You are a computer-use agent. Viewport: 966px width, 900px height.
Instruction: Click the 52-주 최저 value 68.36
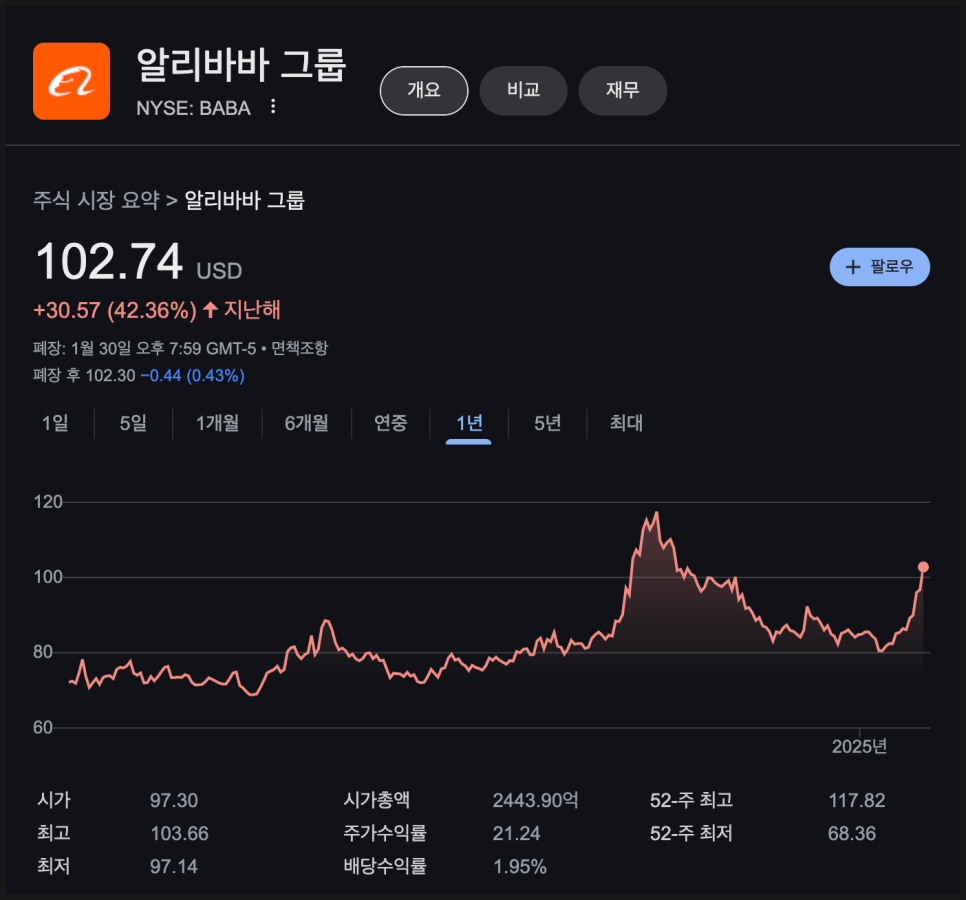point(852,833)
